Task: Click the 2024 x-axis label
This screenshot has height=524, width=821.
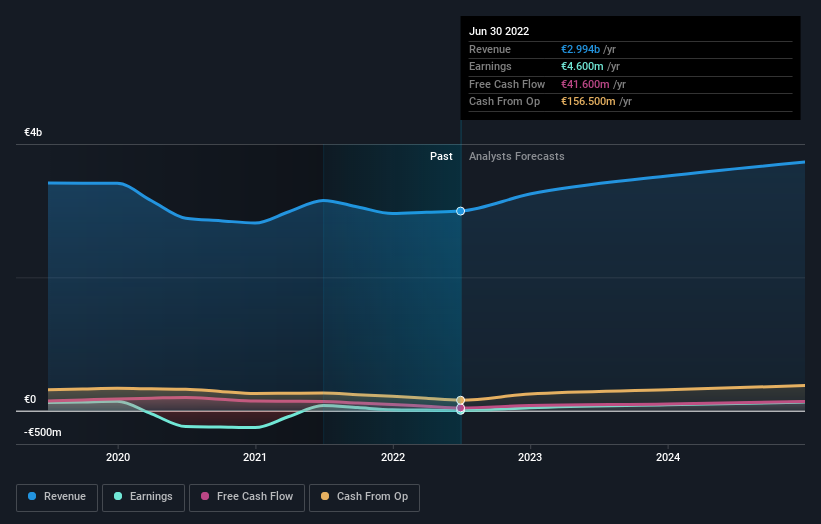Action: click(x=668, y=457)
